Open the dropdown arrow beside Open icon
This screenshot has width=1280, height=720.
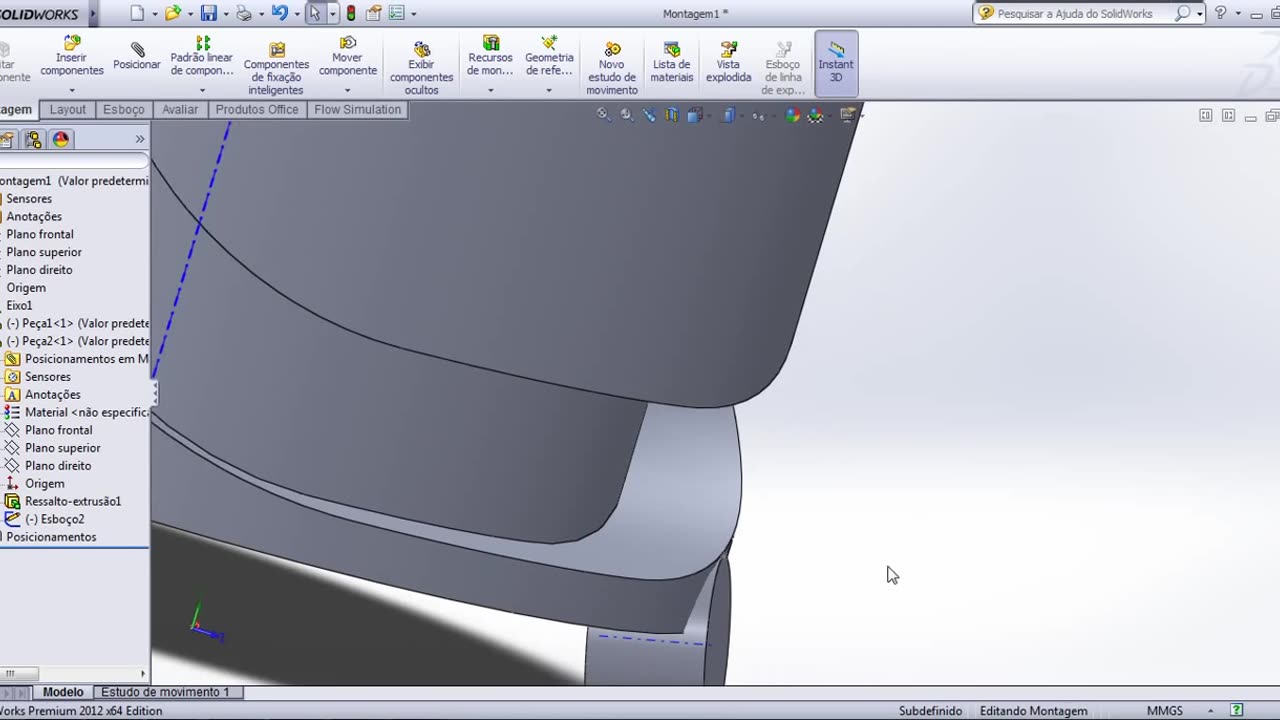(x=190, y=14)
